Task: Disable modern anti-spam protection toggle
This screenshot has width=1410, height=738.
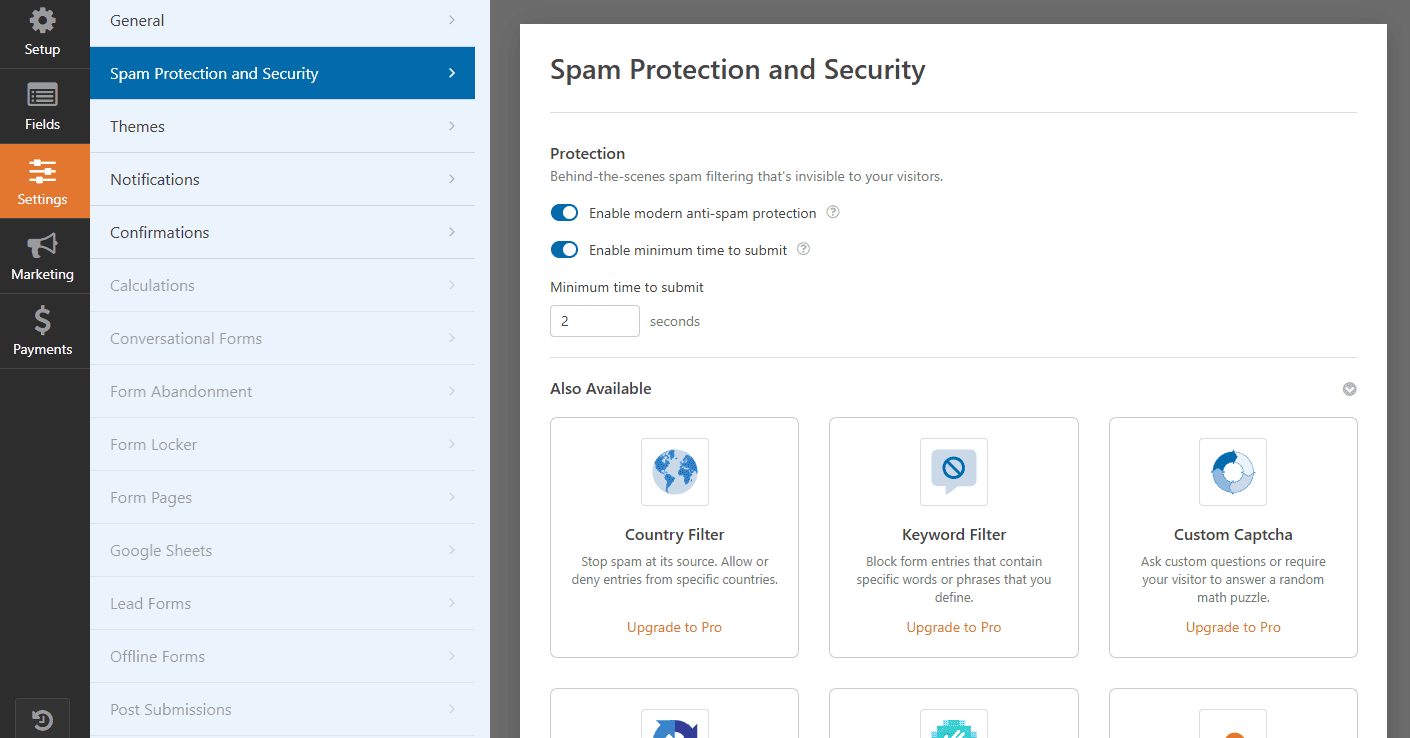Action: pos(565,213)
